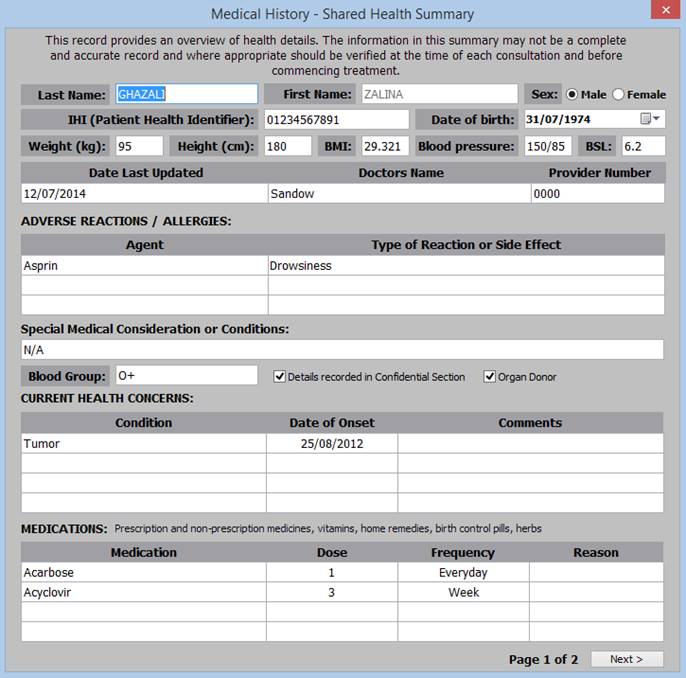Select the Asprin agent cell
Image resolution: width=686 pixels, height=678 pixels.
coord(144,266)
